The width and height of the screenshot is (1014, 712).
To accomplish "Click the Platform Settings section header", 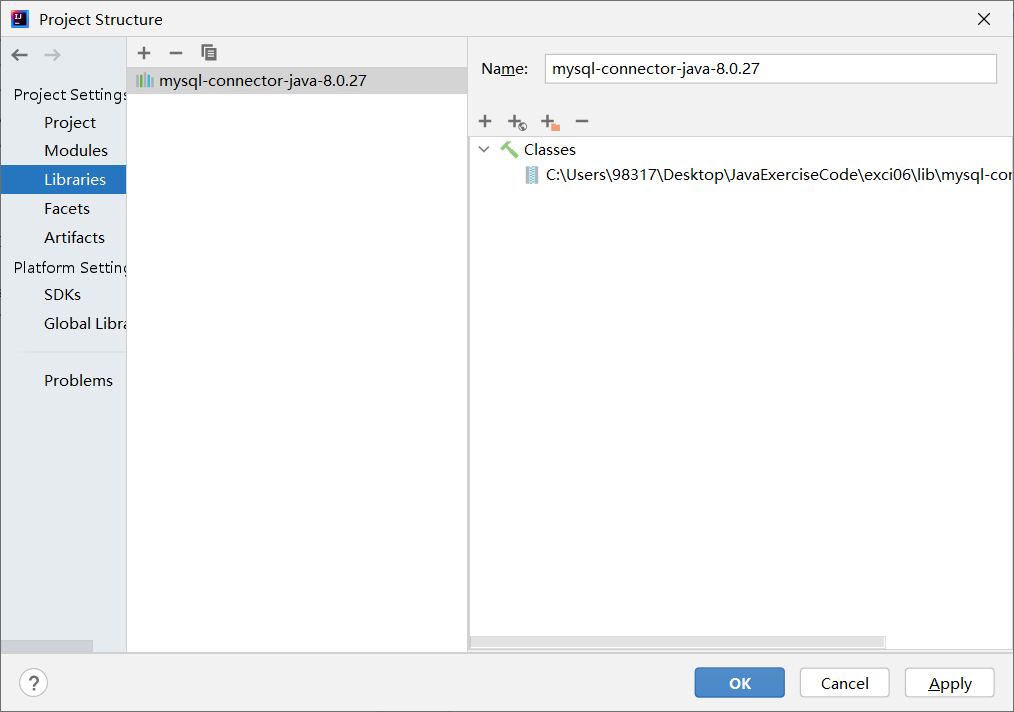I will click(x=70, y=267).
